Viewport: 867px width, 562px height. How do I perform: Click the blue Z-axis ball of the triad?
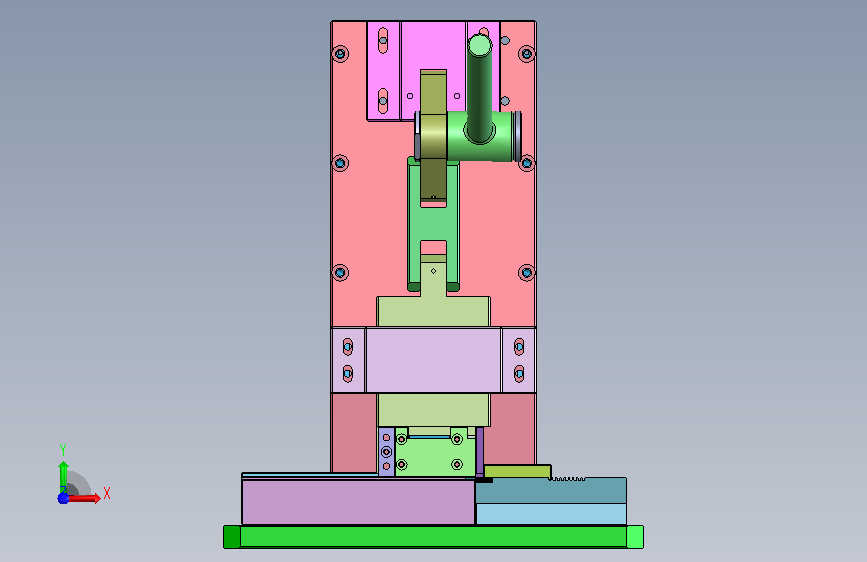point(63,498)
